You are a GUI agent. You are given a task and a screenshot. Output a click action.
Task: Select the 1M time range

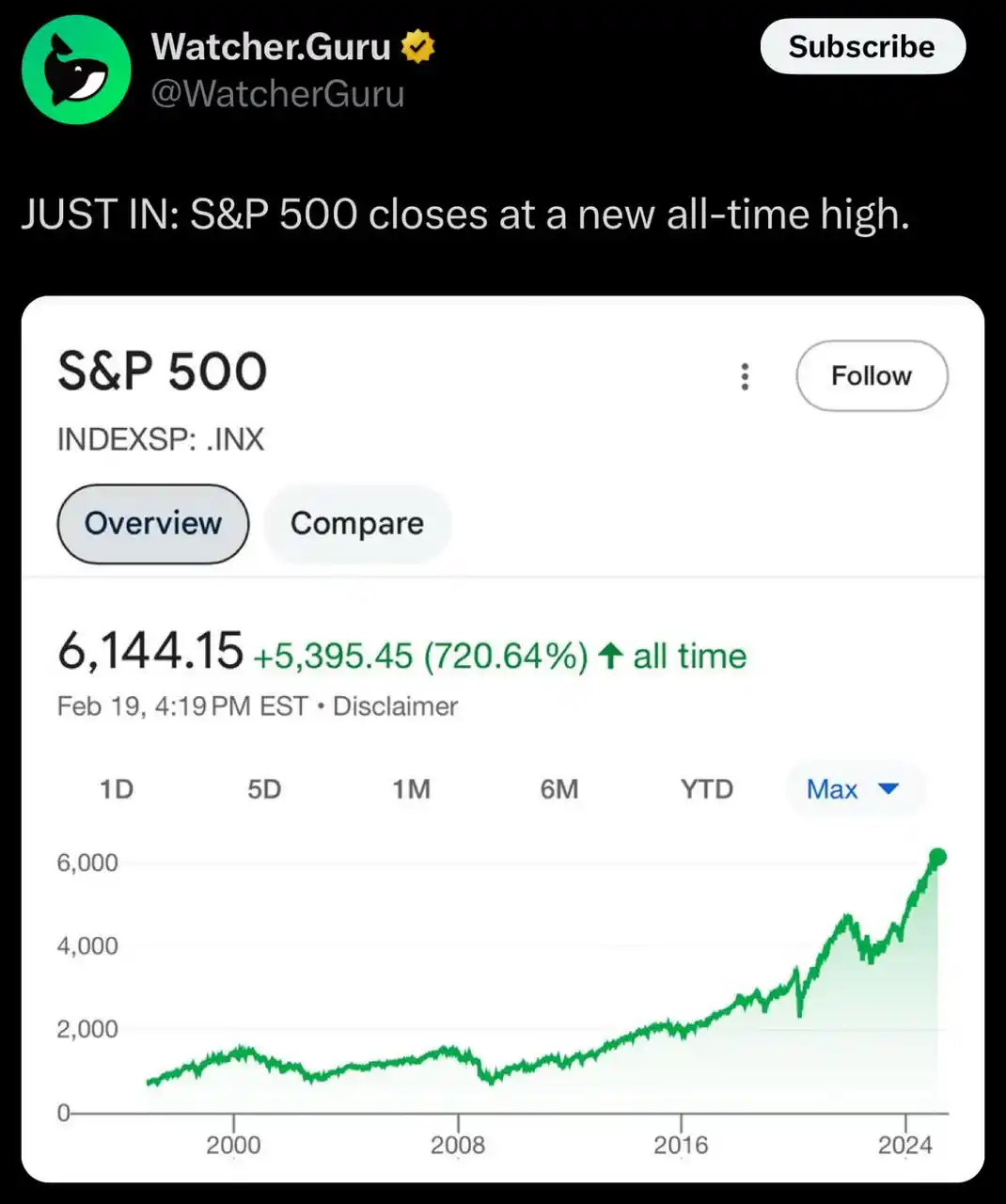[x=412, y=788]
